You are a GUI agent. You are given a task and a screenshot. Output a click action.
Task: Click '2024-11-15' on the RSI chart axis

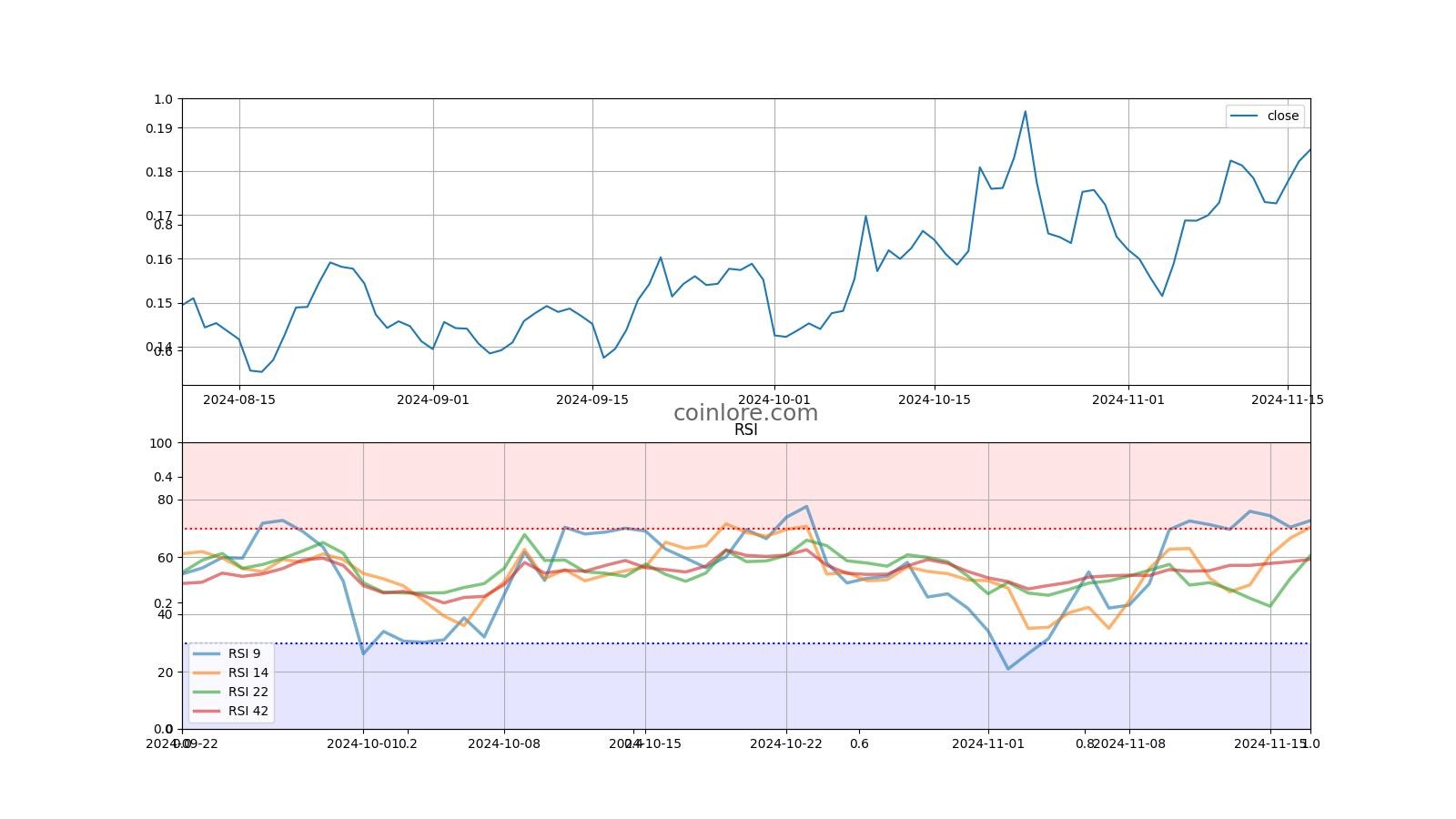(x=1270, y=743)
